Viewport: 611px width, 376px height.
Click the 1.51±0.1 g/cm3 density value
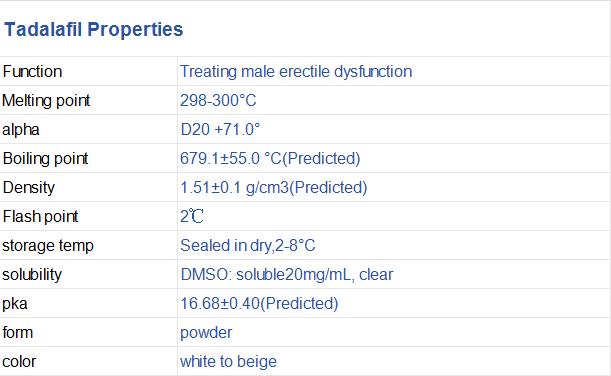pyautogui.click(x=274, y=188)
